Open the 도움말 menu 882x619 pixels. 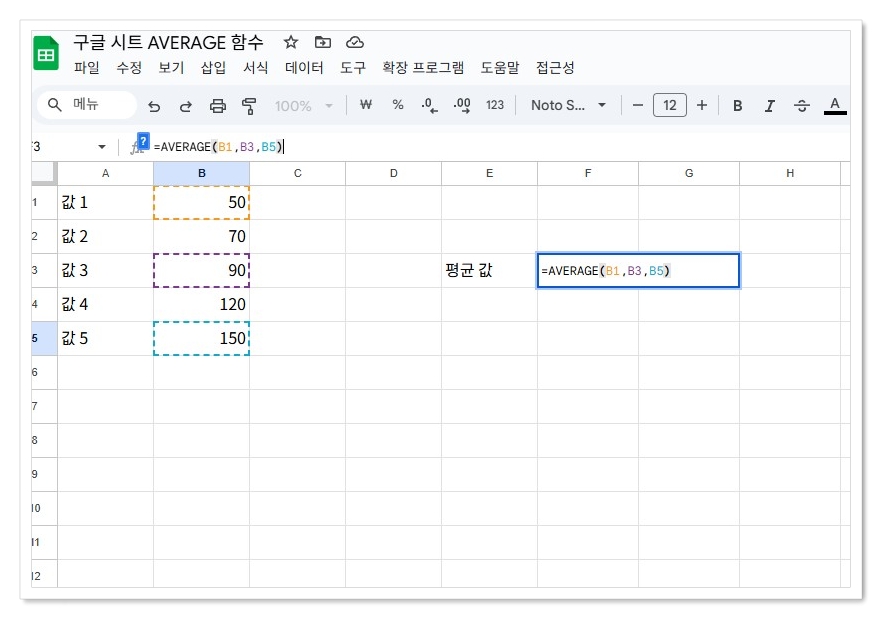[x=500, y=68]
